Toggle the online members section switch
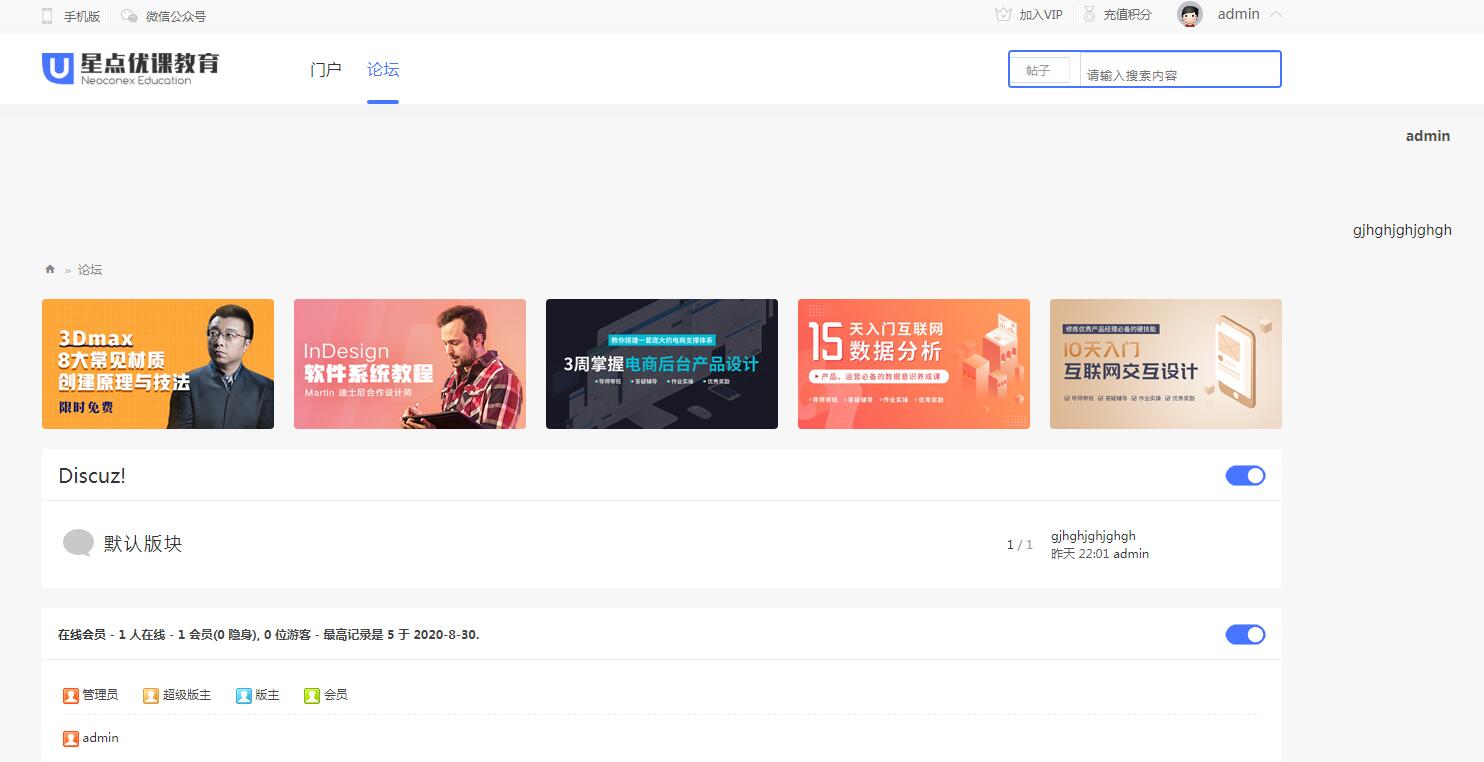1484x762 pixels. coord(1245,635)
